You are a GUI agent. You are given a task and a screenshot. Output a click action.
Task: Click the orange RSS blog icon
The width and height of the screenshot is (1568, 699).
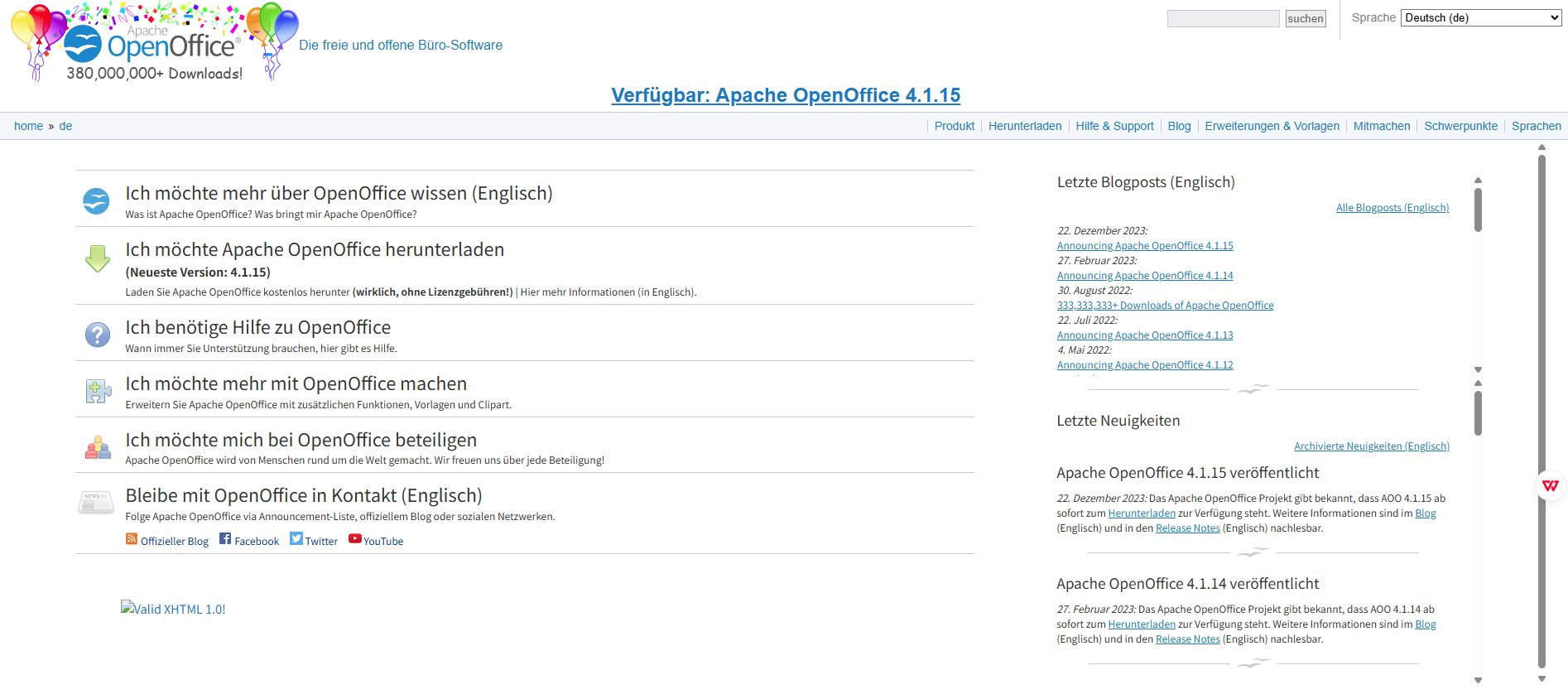pos(132,539)
